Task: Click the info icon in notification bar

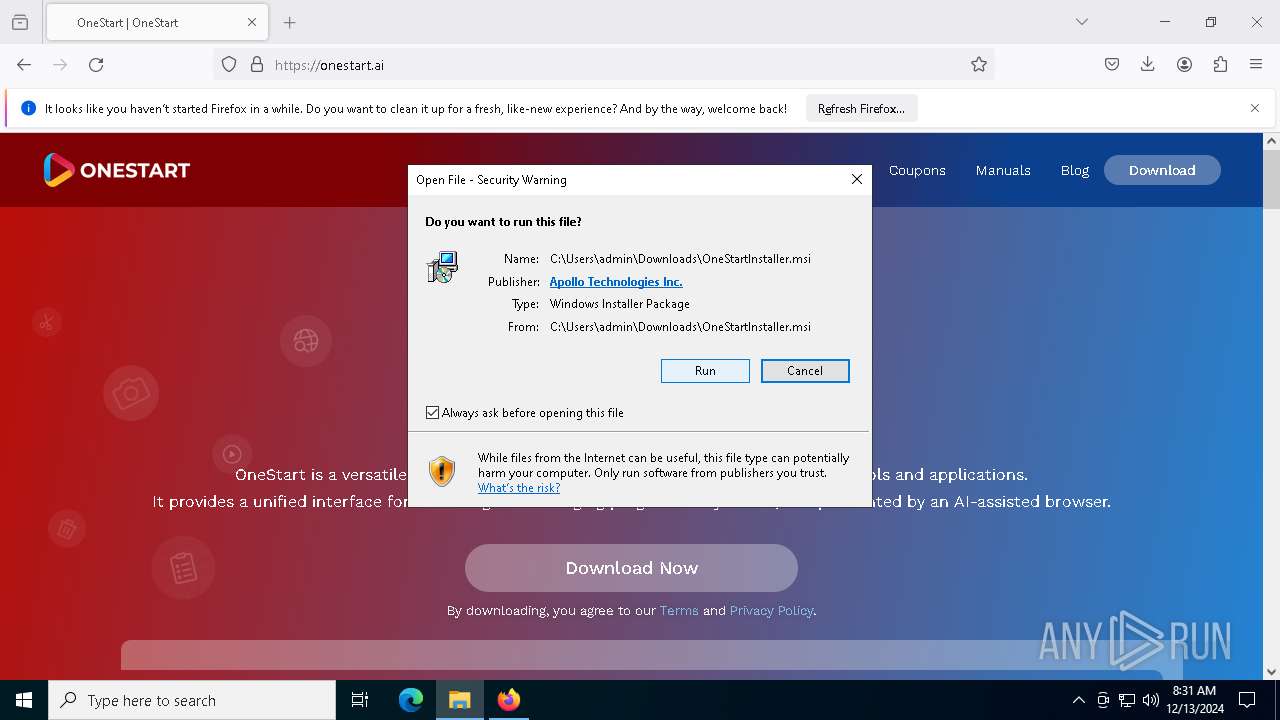Action: point(28,108)
